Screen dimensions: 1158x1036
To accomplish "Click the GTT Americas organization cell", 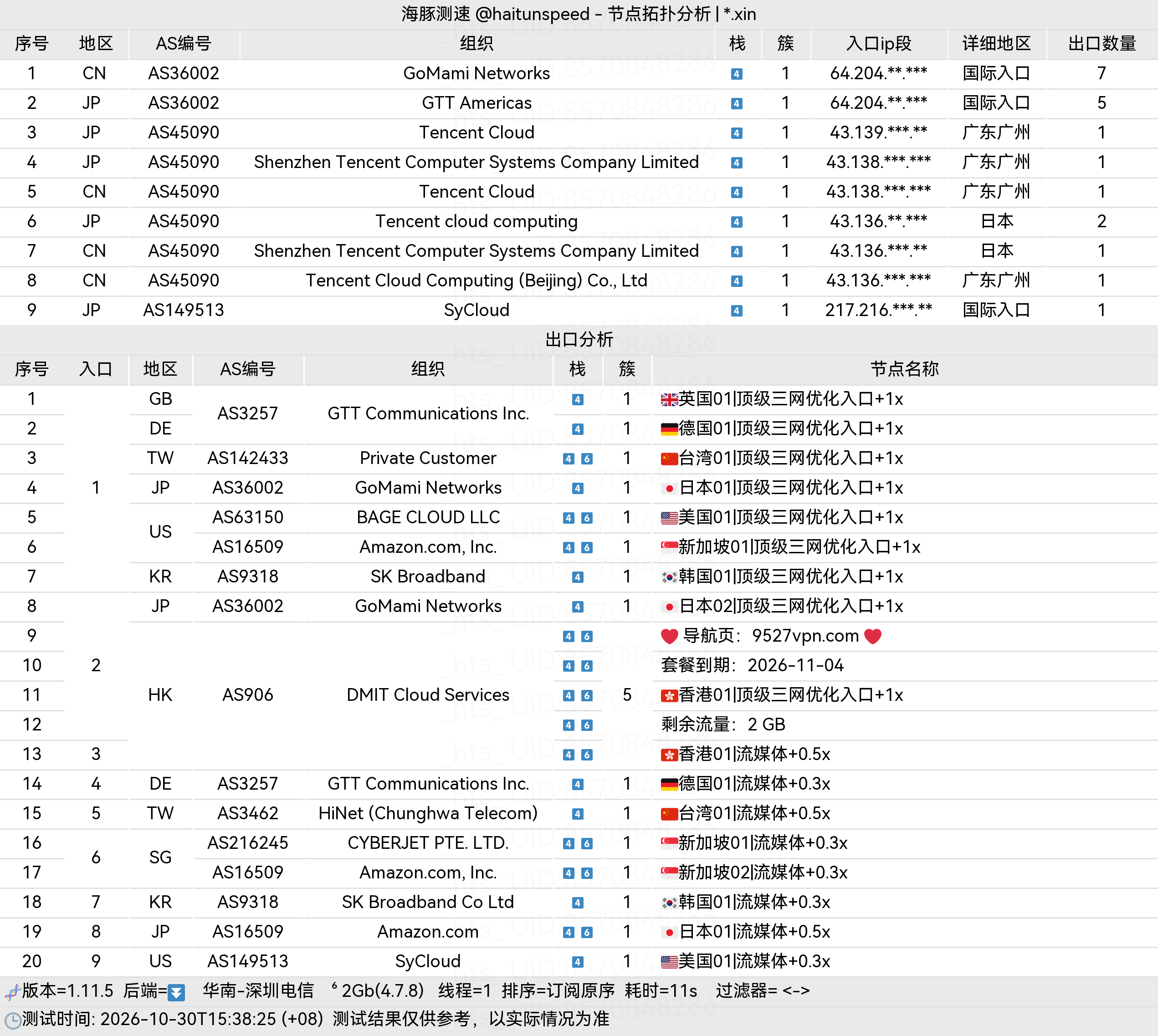I will point(477,103).
